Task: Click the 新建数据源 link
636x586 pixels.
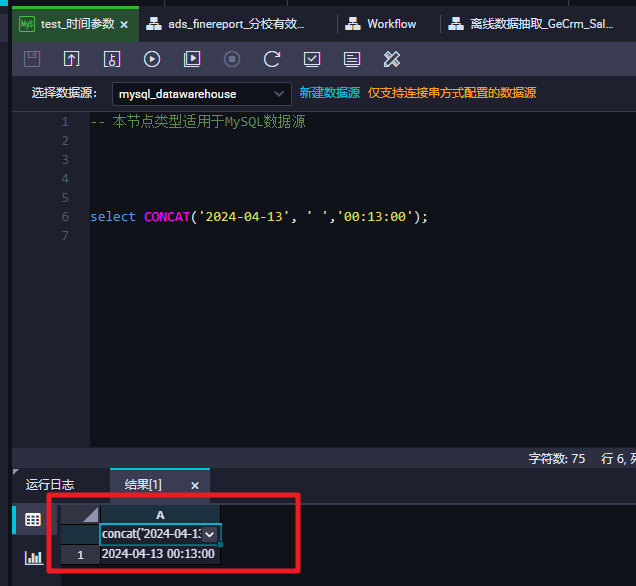Action: pyautogui.click(x=329, y=93)
